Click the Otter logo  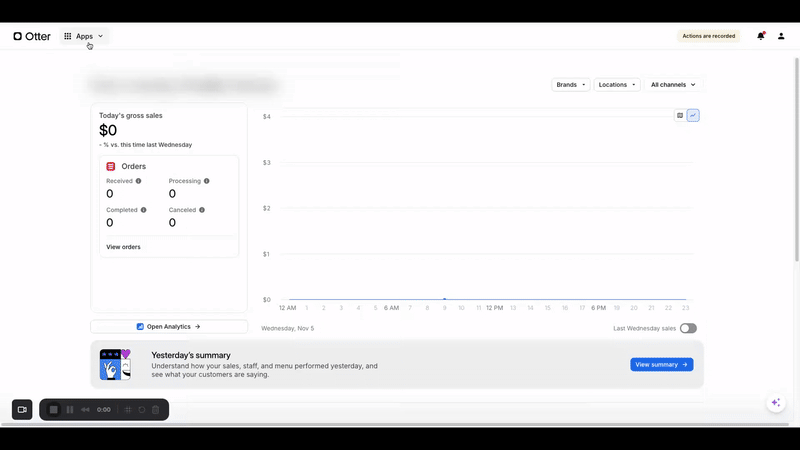pos(32,36)
